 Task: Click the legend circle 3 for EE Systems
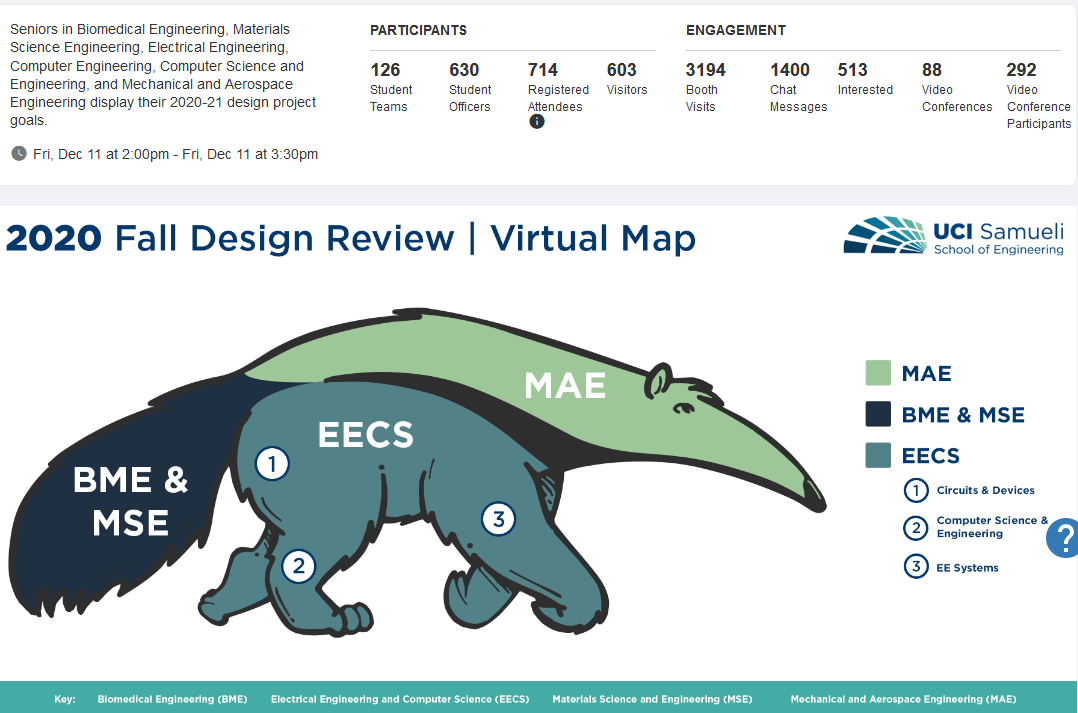pyautogui.click(x=915, y=567)
